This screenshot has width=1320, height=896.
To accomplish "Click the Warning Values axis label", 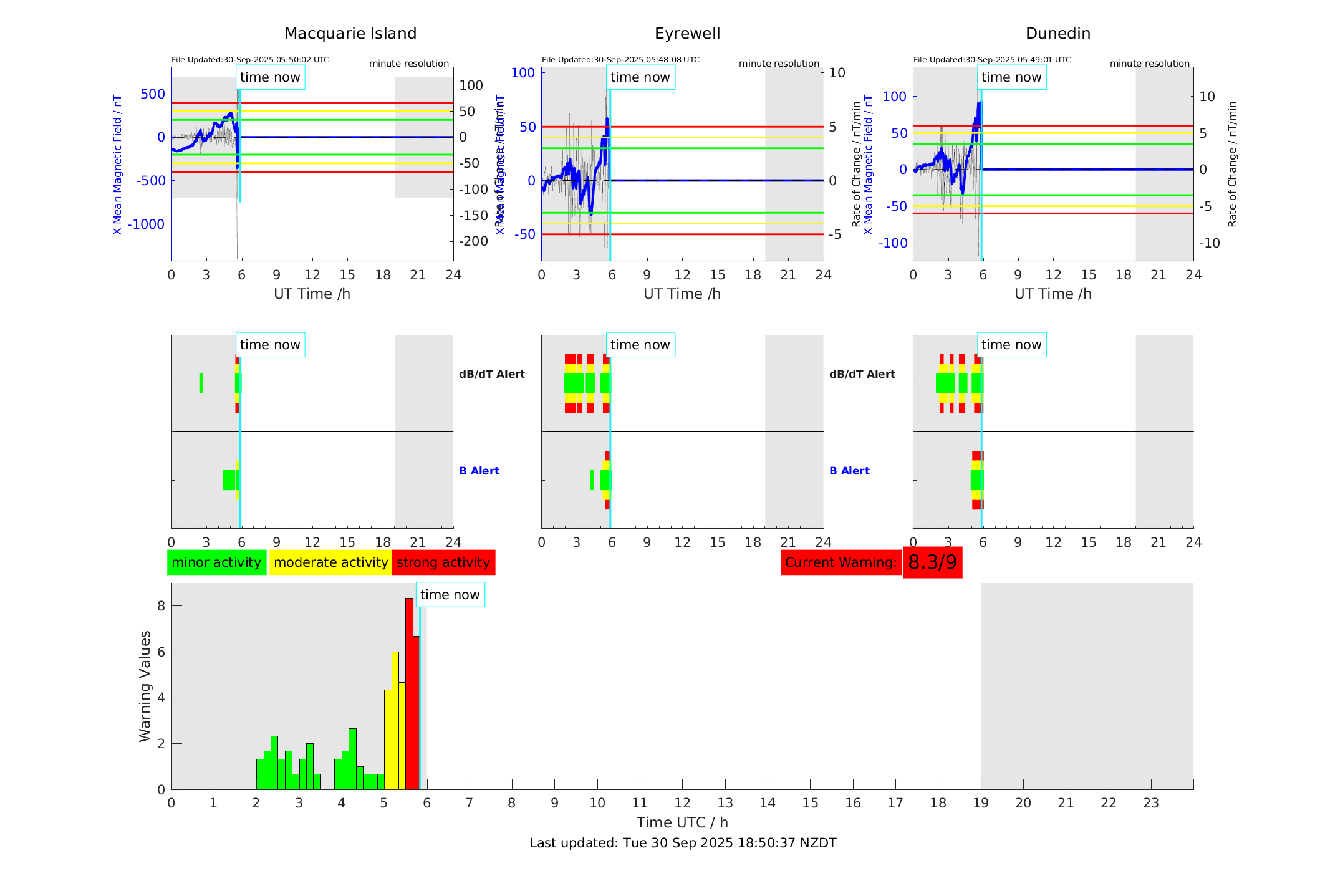I will click(x=145, y=686).
